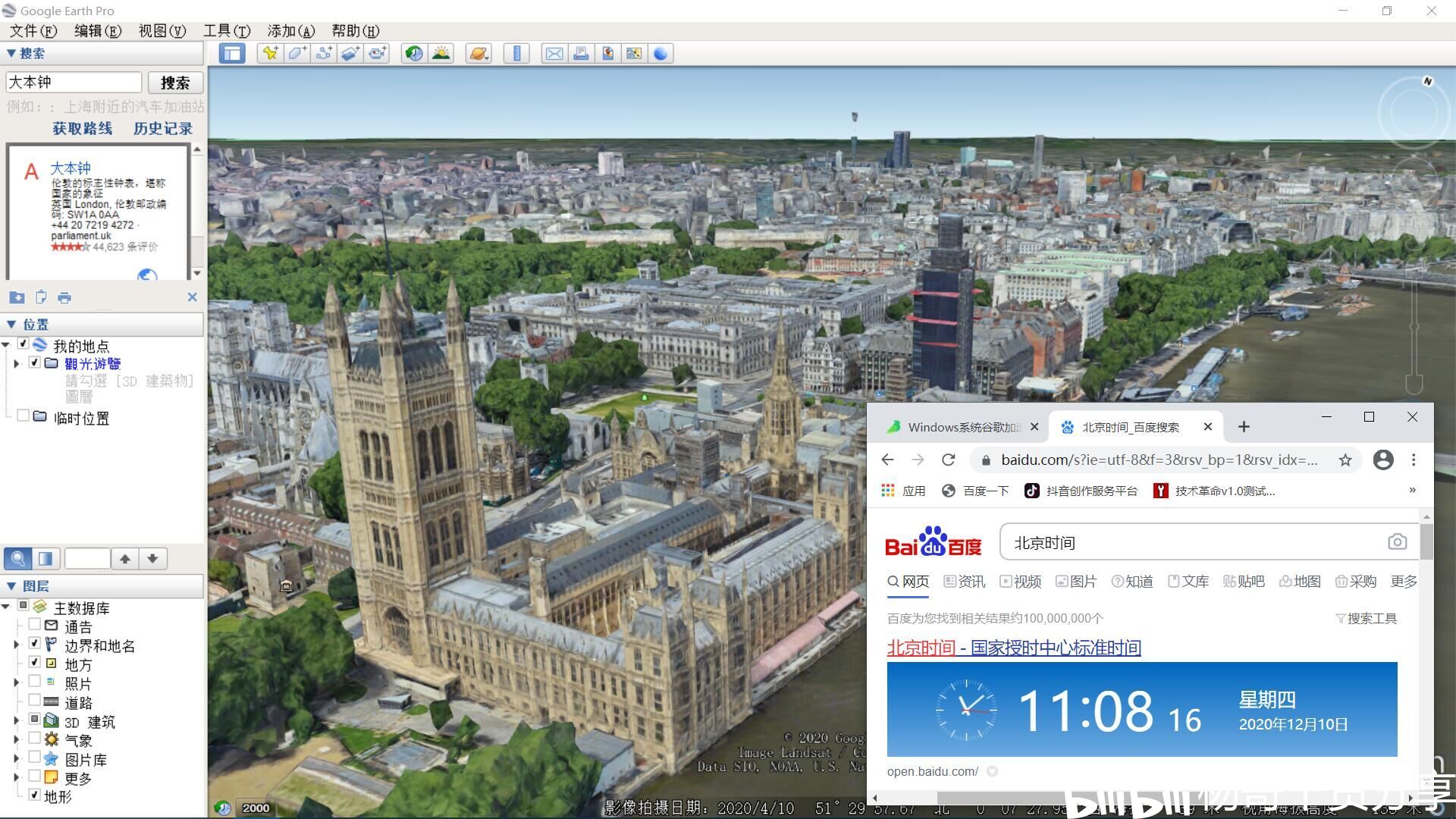Check the 临时位置 folder checkbox

pos(23,416)
